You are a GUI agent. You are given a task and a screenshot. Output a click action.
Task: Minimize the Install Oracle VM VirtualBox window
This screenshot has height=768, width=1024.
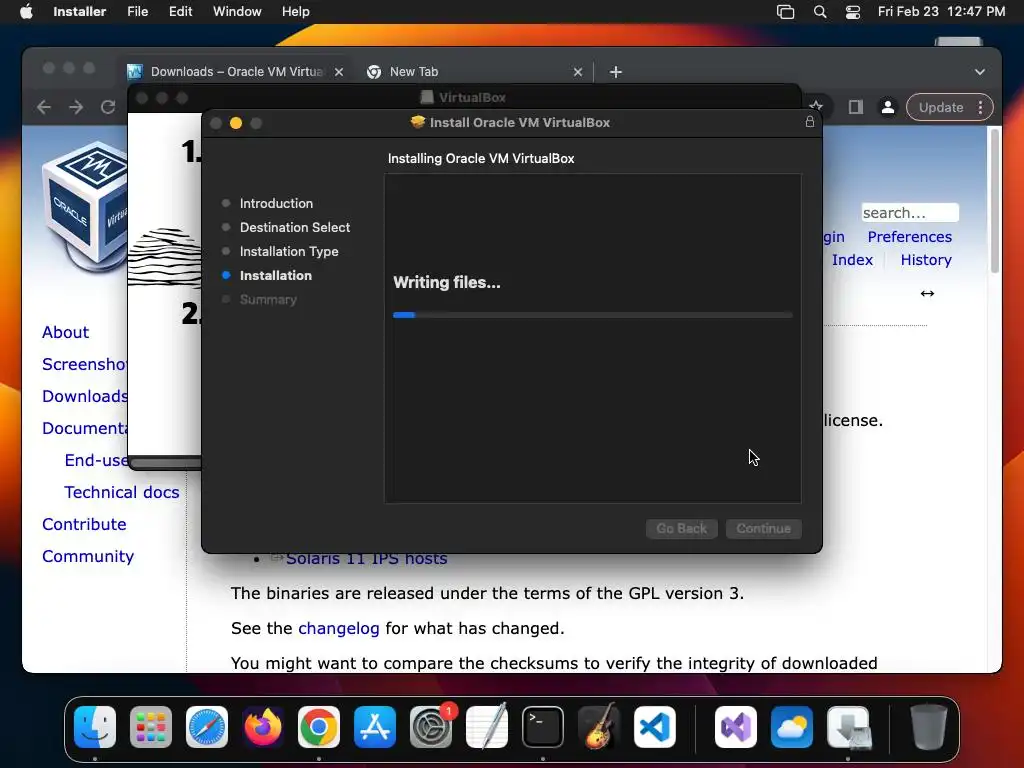pos(236,123)
